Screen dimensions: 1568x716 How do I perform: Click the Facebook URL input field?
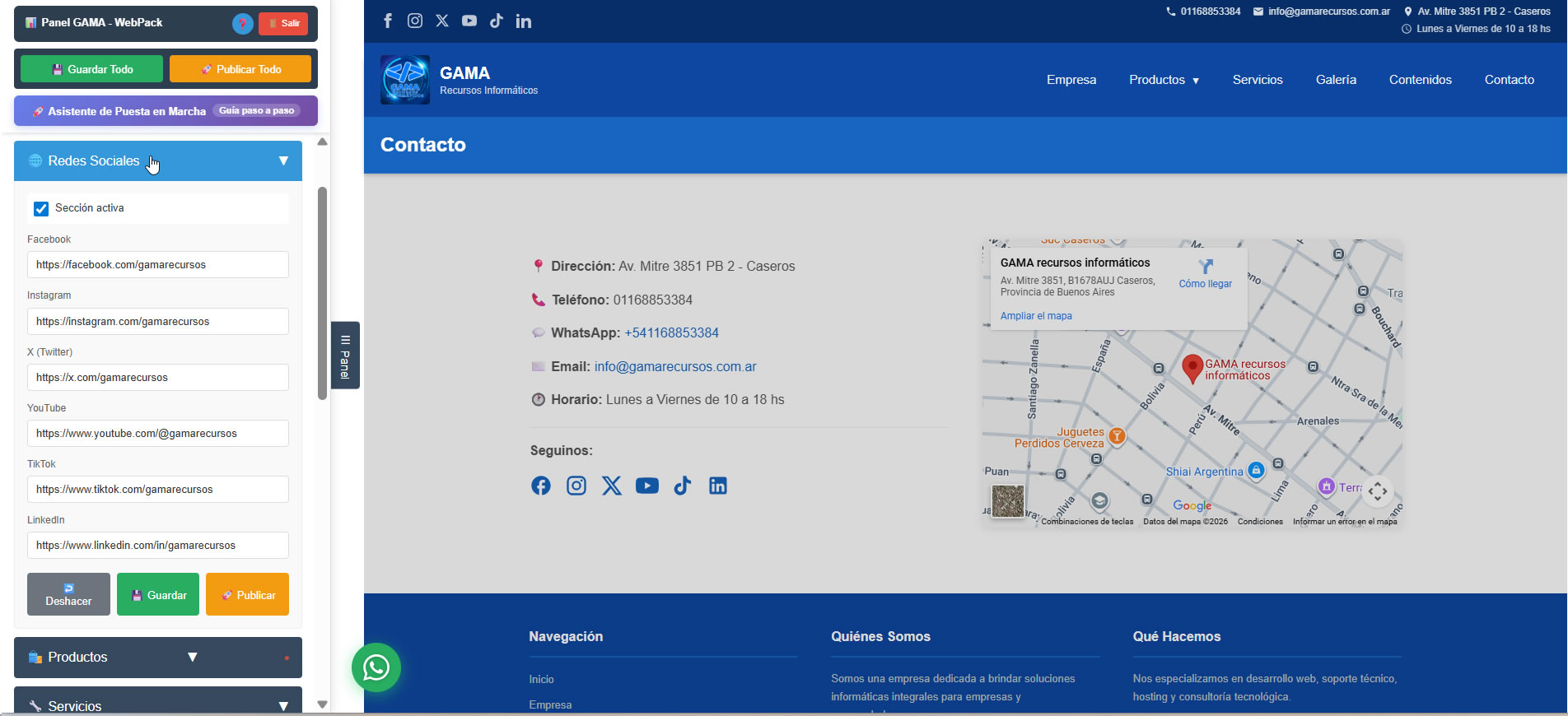coord(158,265)
